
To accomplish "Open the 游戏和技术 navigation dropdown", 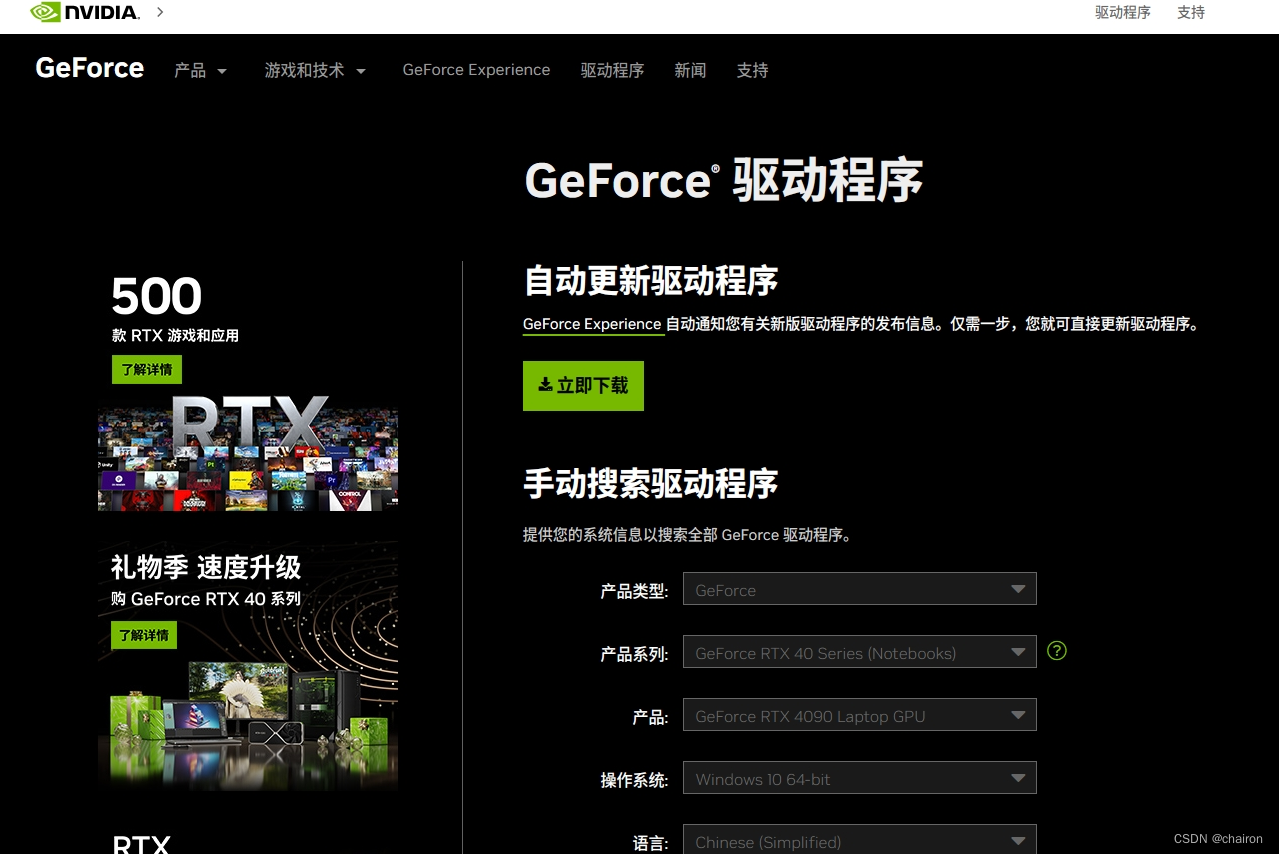I will 315,70.
